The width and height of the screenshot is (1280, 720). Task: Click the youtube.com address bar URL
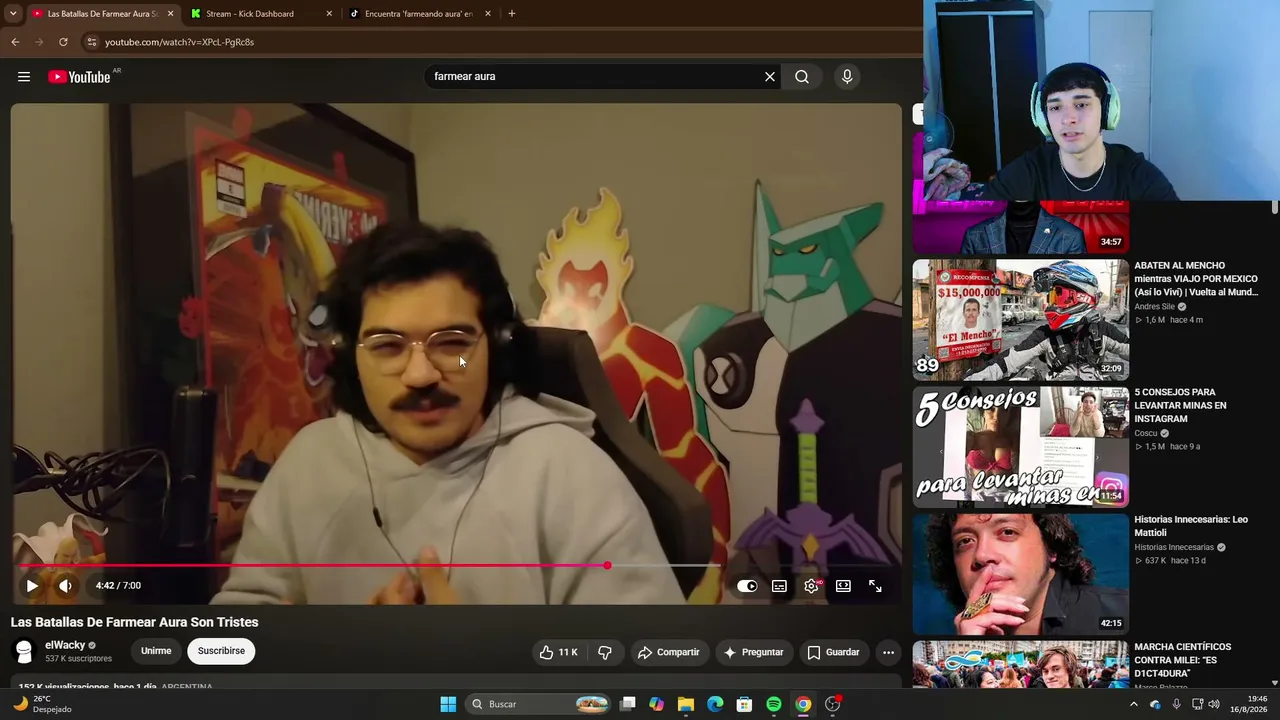coord(180,42)
